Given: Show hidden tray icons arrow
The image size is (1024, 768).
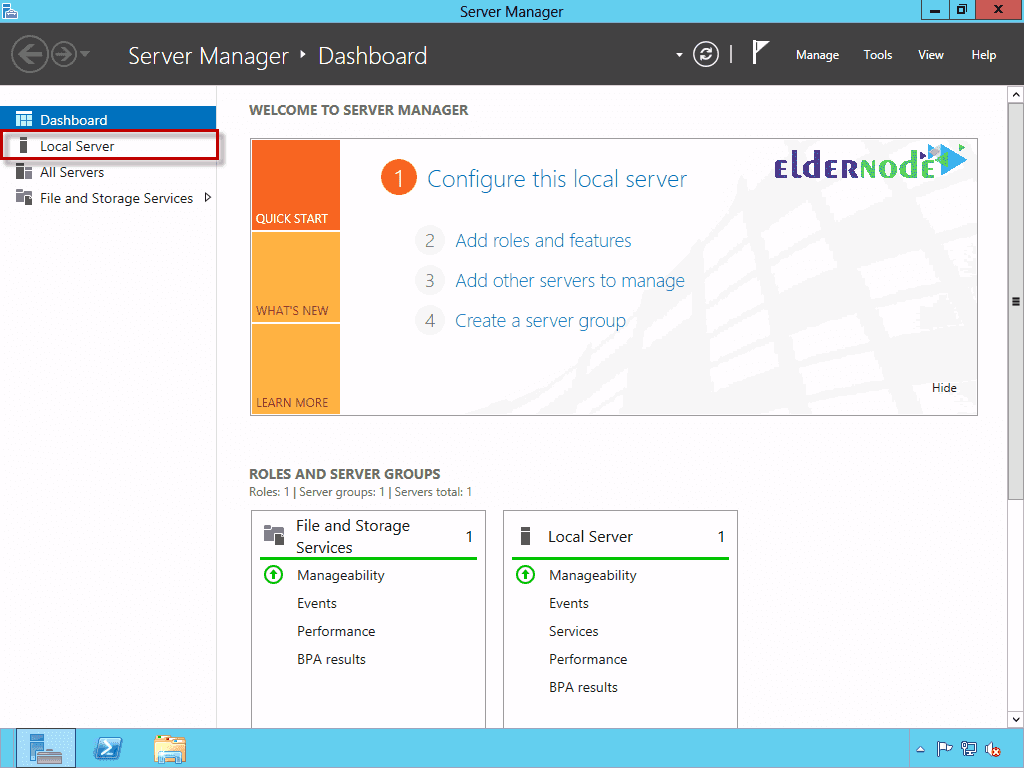Looking at the screenshot, I should pos(920,750).
